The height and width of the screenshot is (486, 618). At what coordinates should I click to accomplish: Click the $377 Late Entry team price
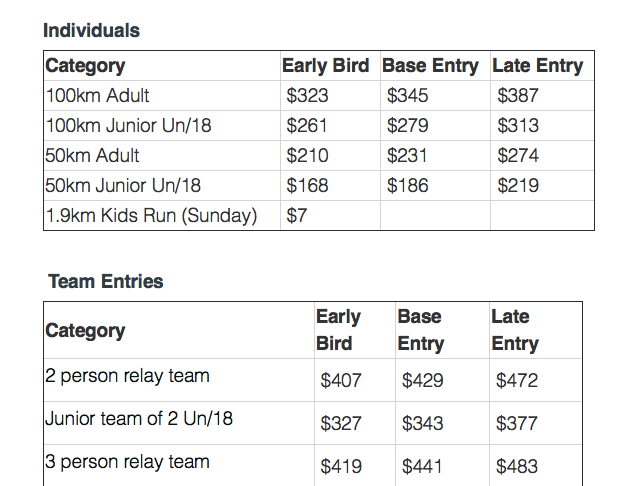coord(516,423)
